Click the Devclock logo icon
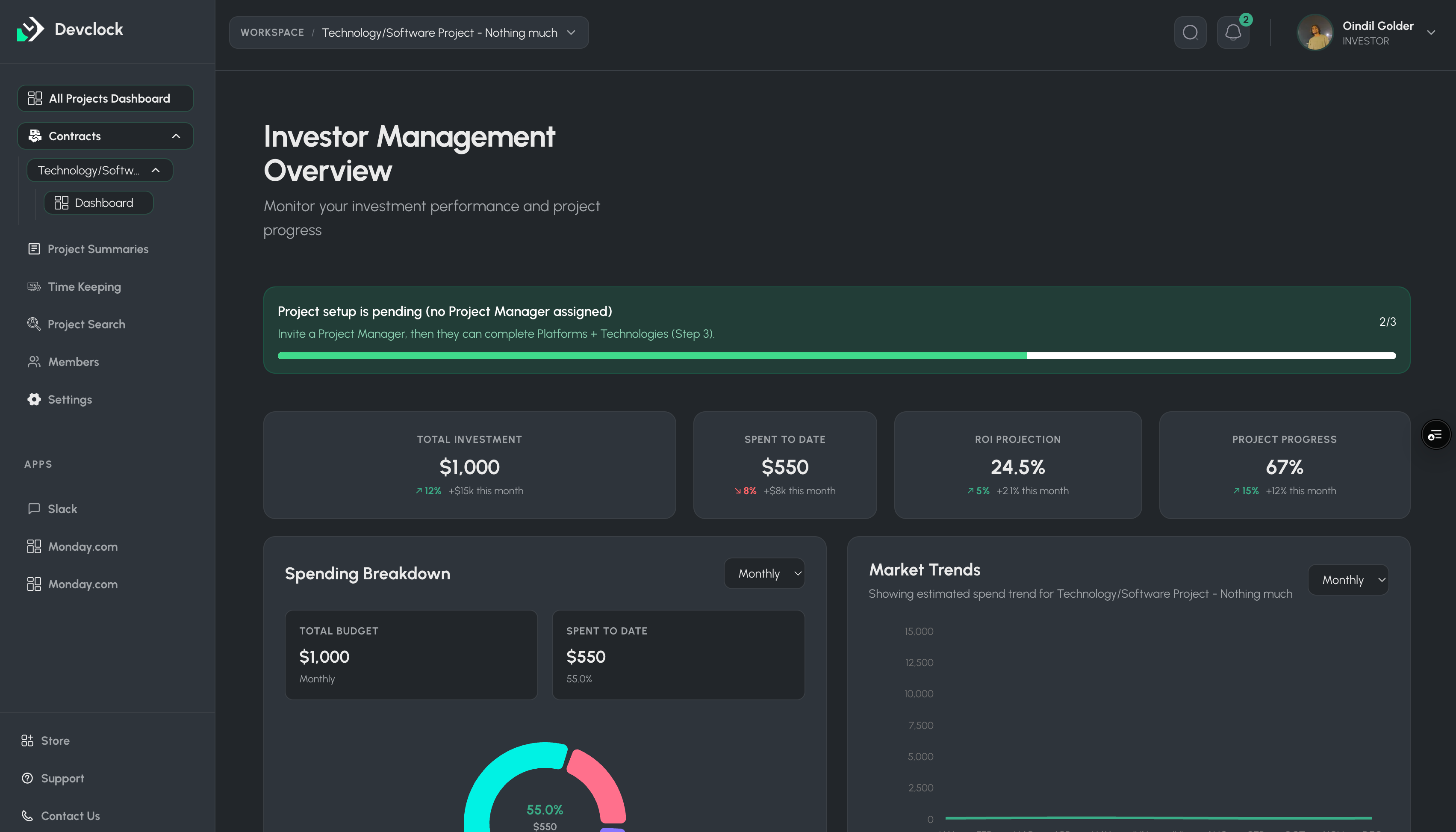Image resolution: width=1456 pixels, height=832 pixels. (30, 29)
